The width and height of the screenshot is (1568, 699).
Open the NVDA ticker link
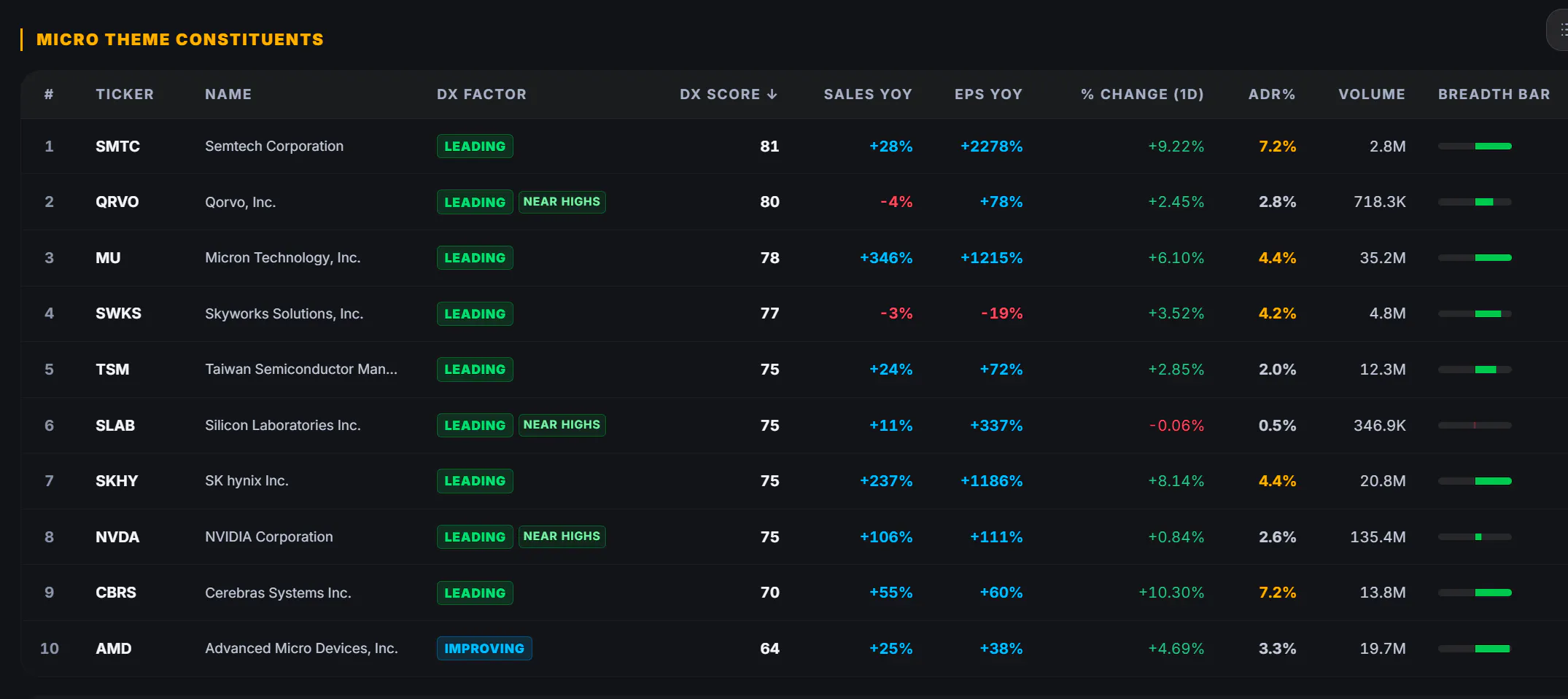(117, 537)
